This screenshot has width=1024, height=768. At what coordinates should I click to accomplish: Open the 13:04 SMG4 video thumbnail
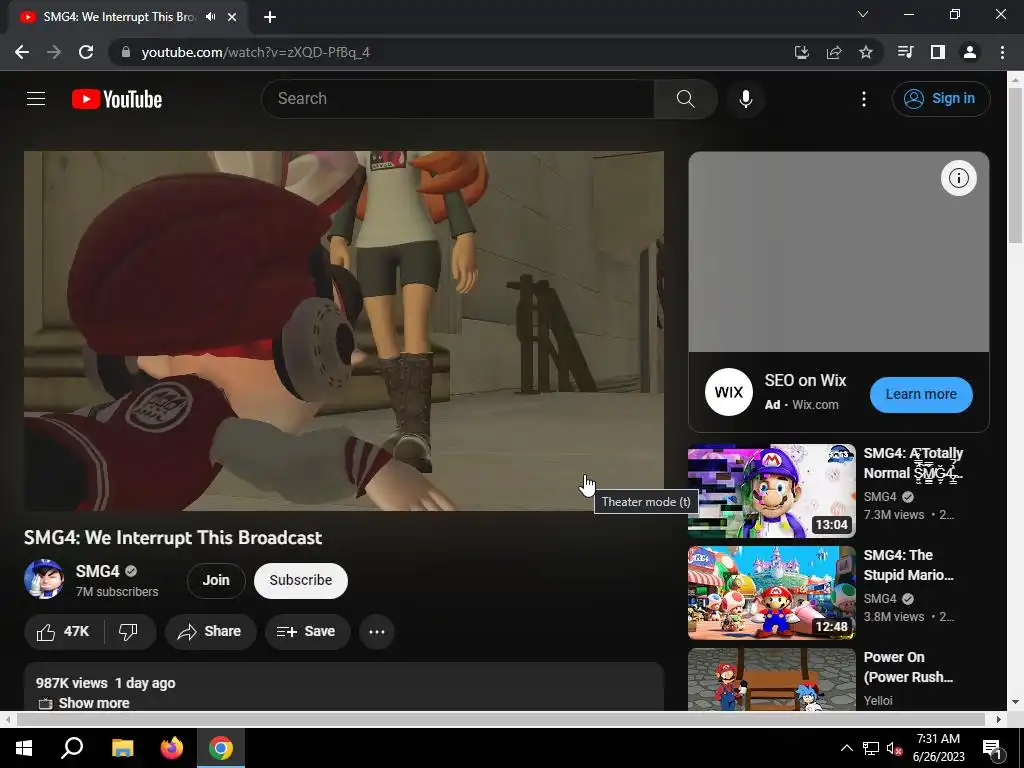771,491
